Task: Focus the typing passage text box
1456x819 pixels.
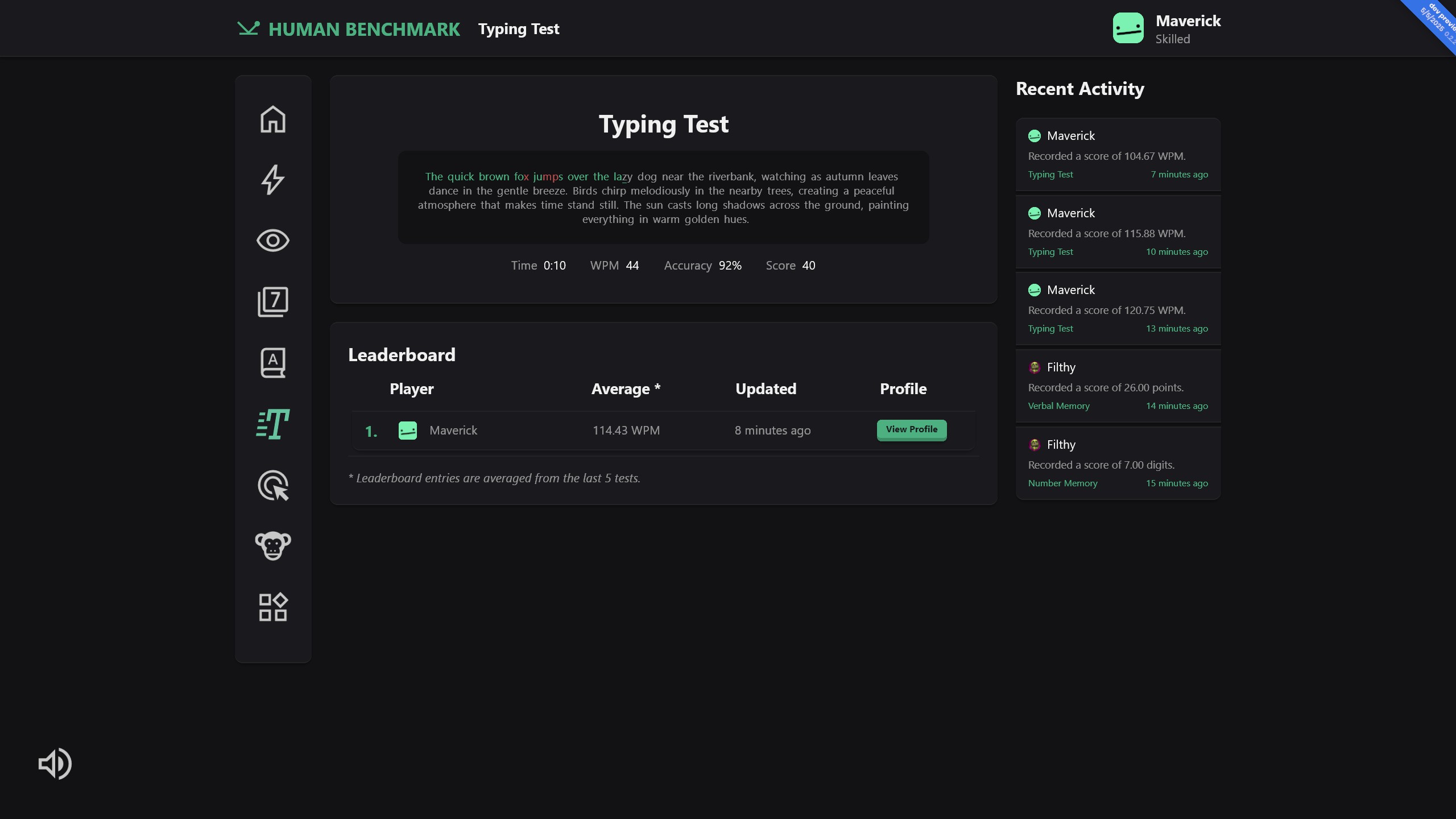Action: 663,197
